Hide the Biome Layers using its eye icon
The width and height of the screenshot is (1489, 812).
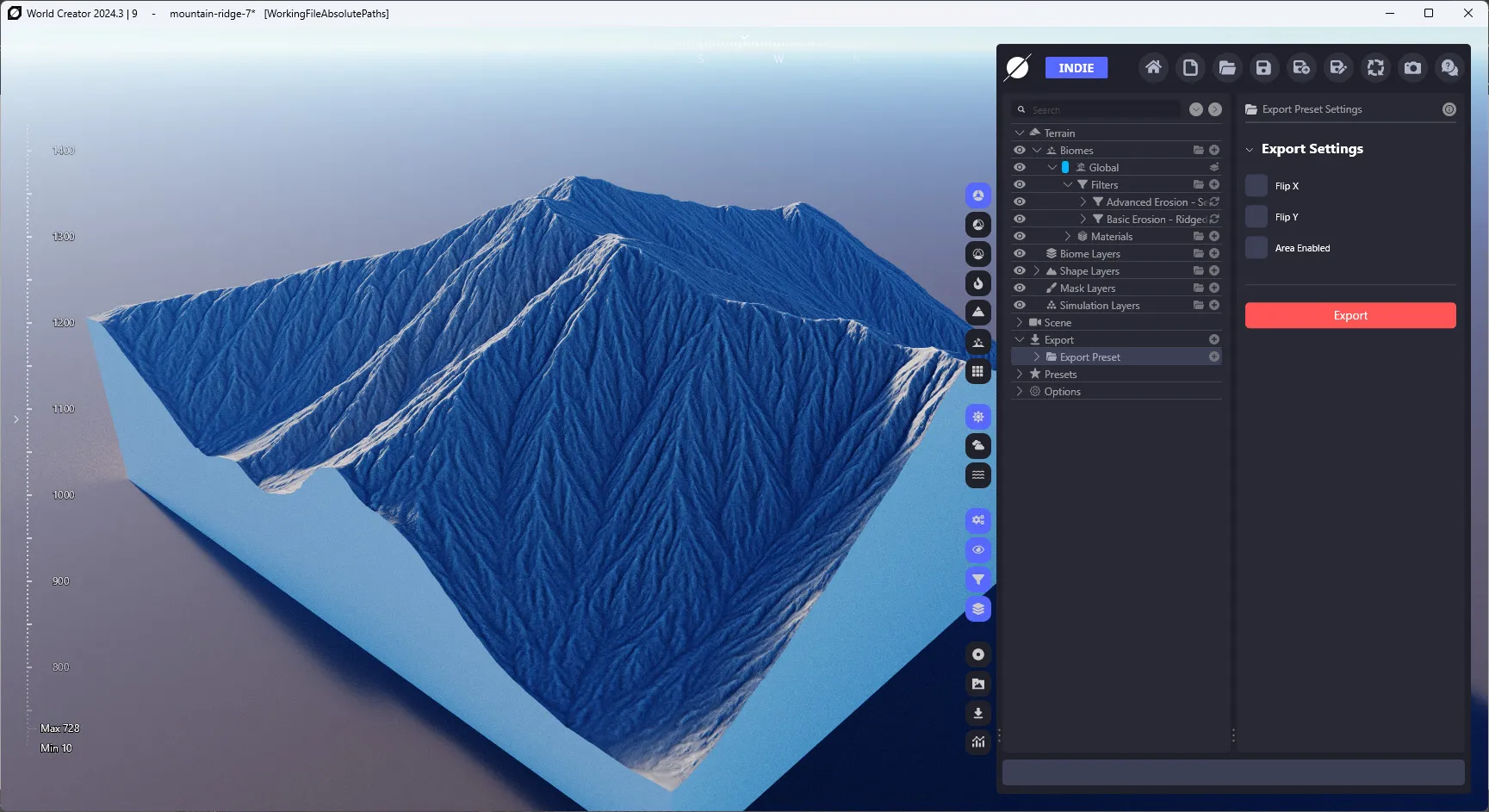coord(1020,254)
